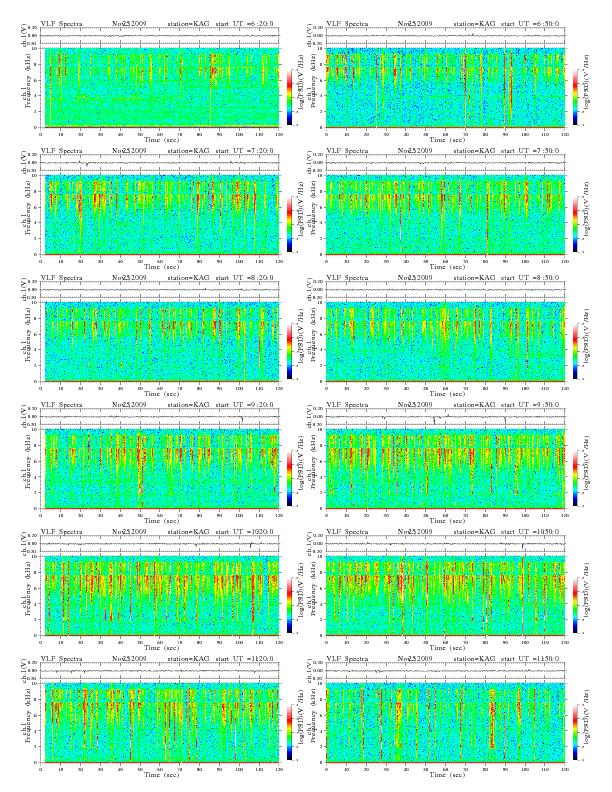Screen dimensions: 612x792
Task: Click the color legend of the 11:20:0 plot
Action: tap(289, 732)
